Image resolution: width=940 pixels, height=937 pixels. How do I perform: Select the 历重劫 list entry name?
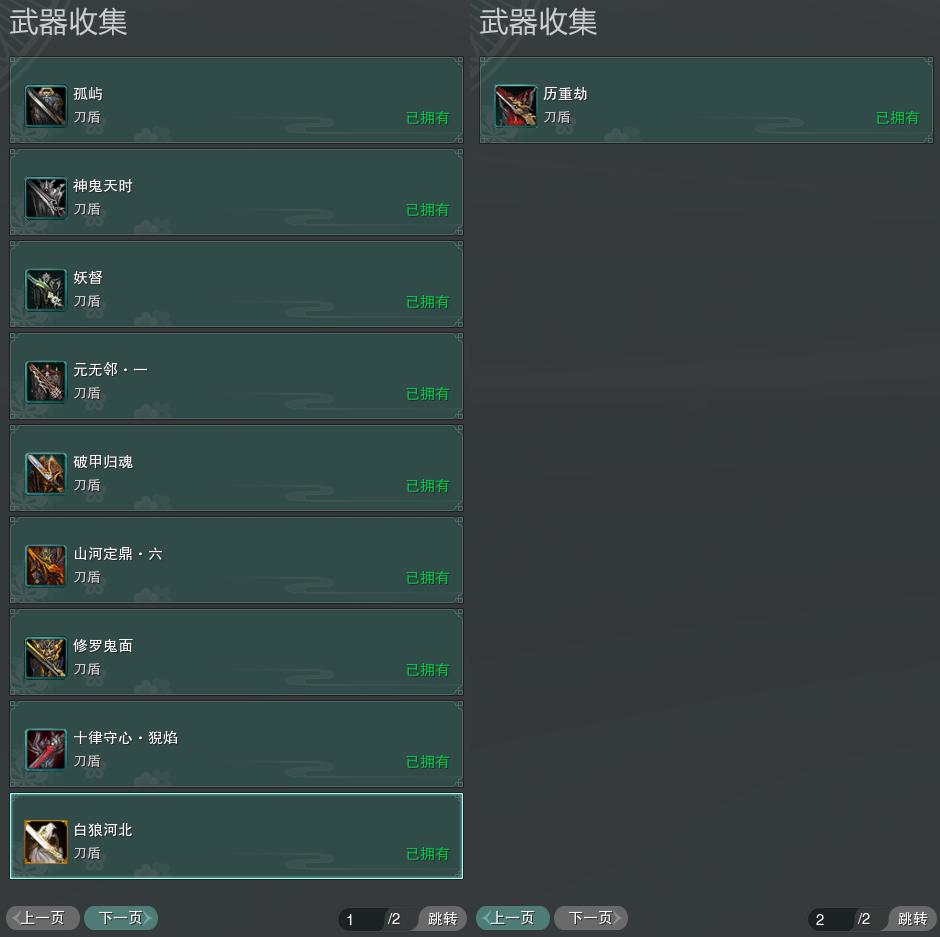(565, 94)
